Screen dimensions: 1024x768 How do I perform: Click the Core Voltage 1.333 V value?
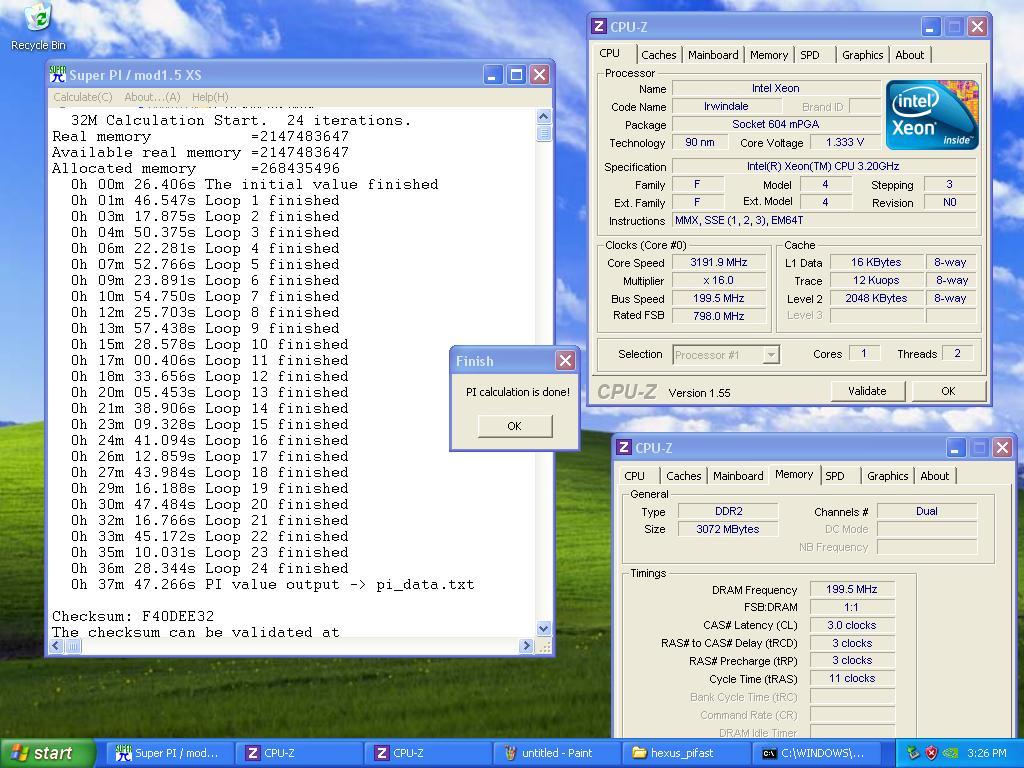845,142
